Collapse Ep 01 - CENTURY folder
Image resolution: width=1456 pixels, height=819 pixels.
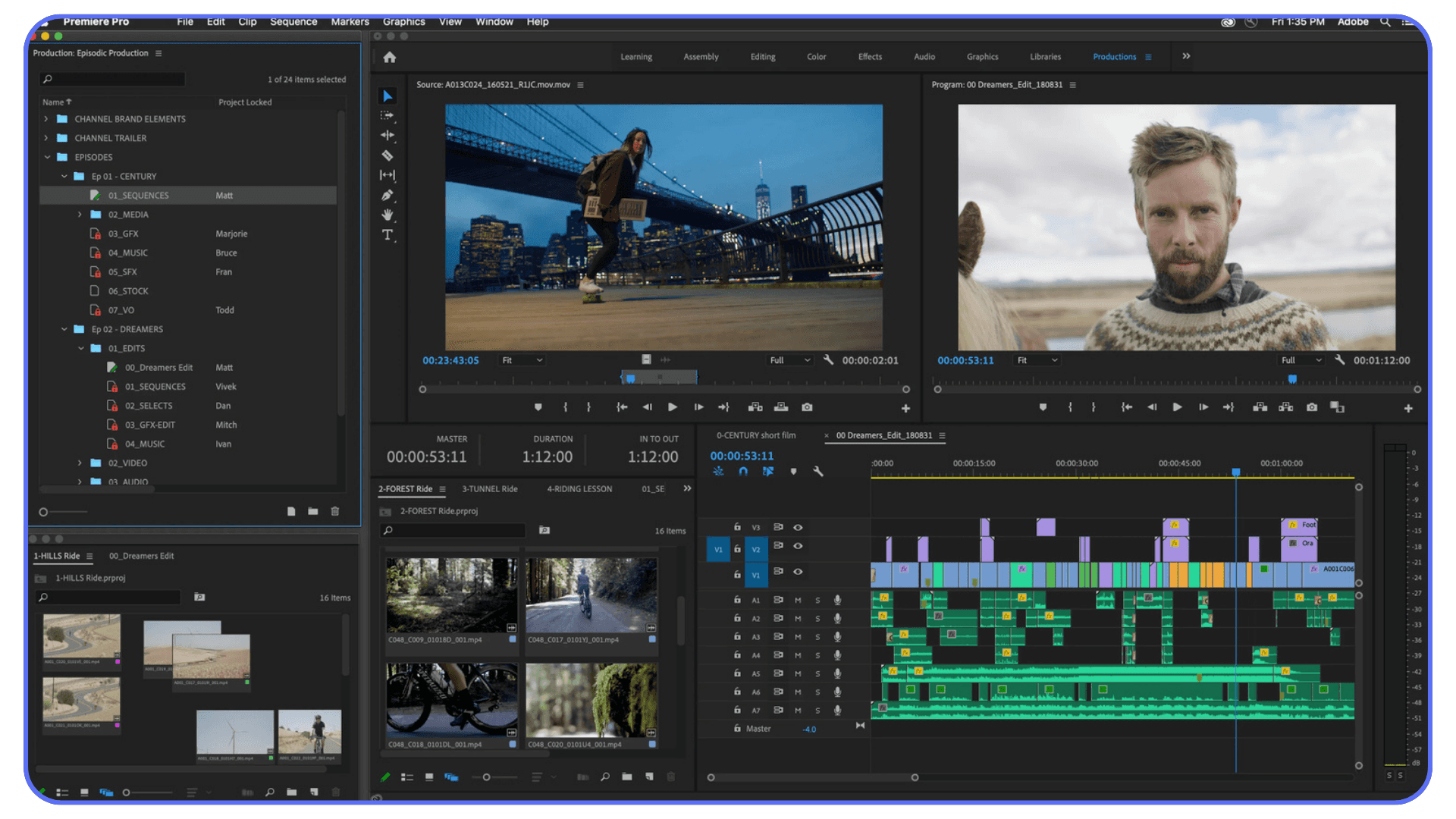[64, 176]
